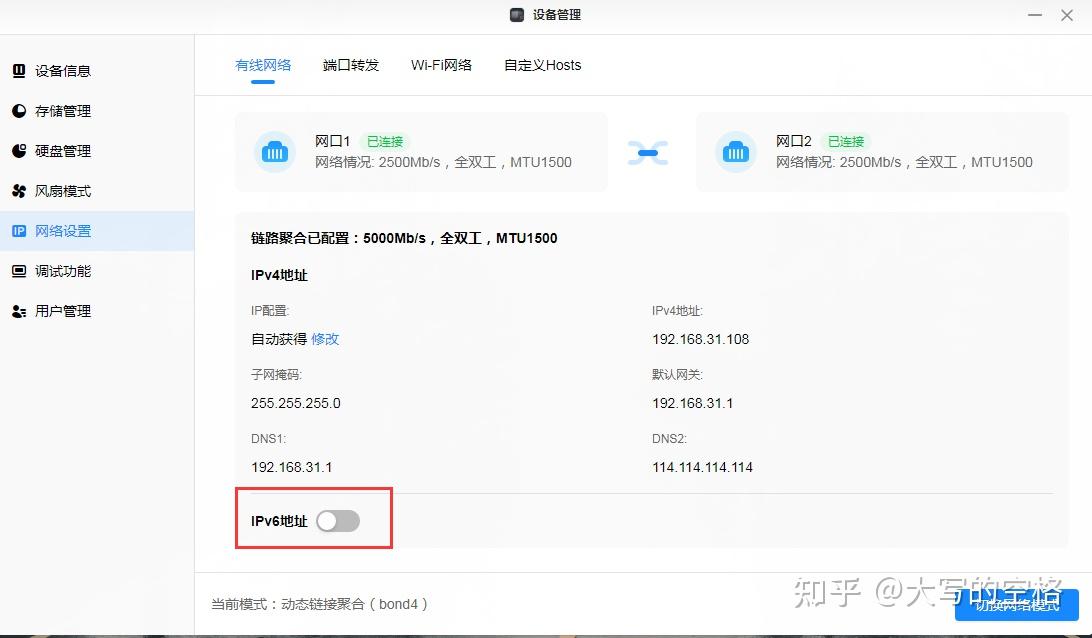
Task: Open the Wi-Fi网络 tab
Action: (x=441, y=64)
